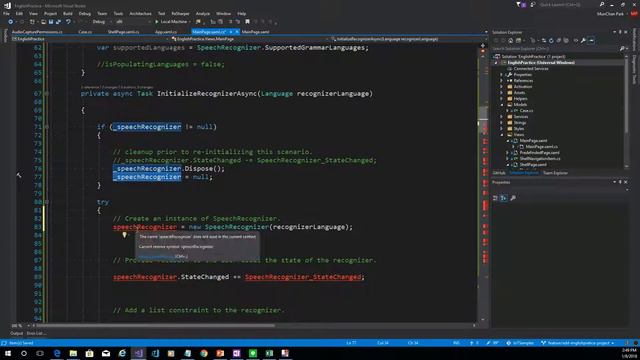The image size is (640, 360).
Task: Collapse the try block outline at line 80
Action: [x=47, y=202]
